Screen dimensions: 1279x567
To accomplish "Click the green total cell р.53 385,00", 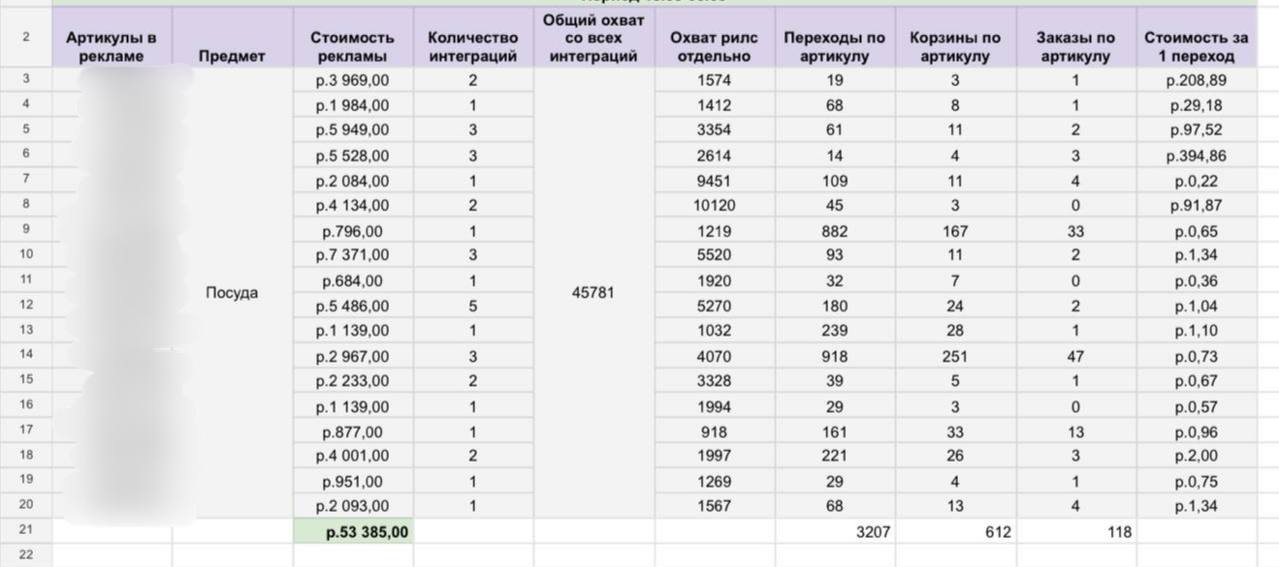I will (353, 532).
